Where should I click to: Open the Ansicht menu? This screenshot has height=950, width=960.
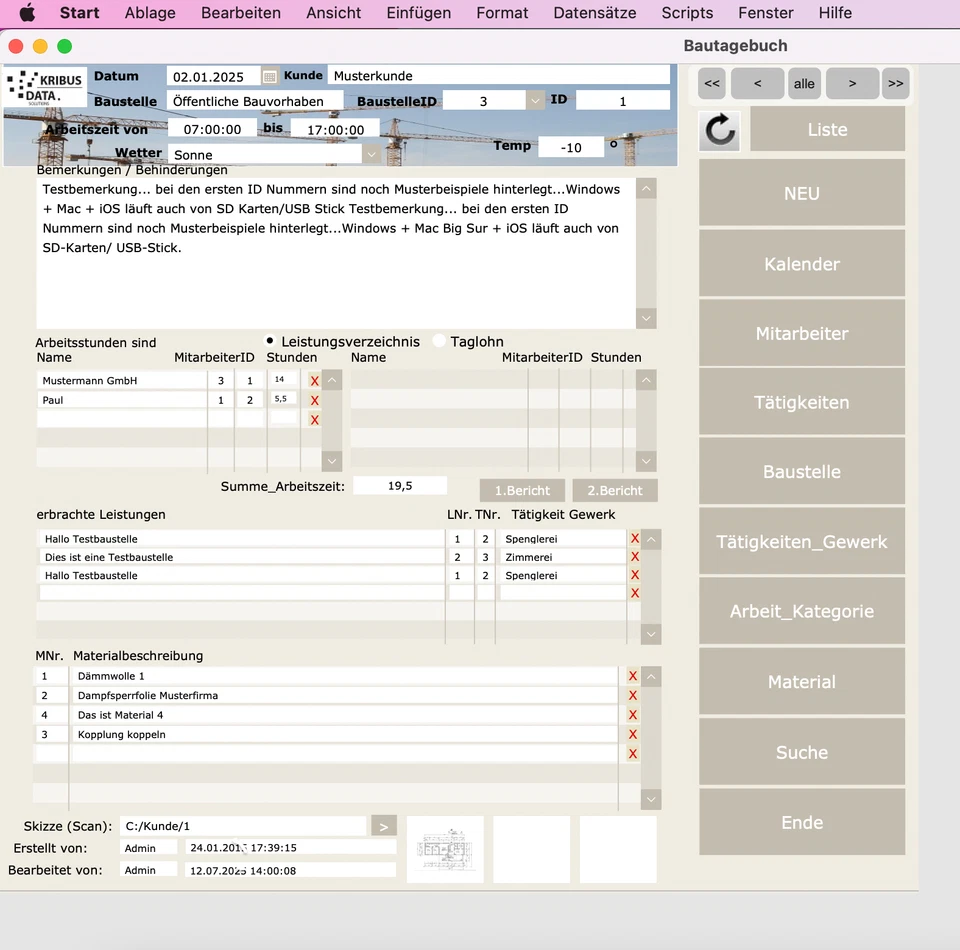coord(334,13)
